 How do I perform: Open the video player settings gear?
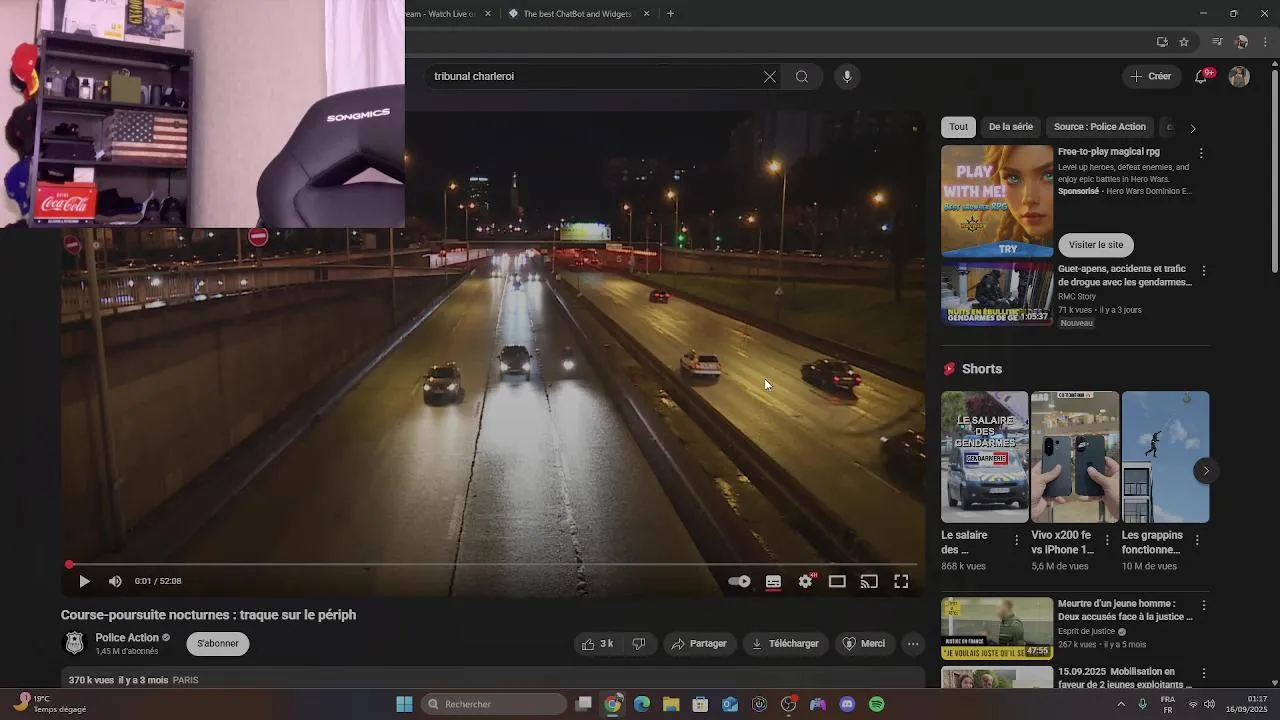(x=805, y=581)
